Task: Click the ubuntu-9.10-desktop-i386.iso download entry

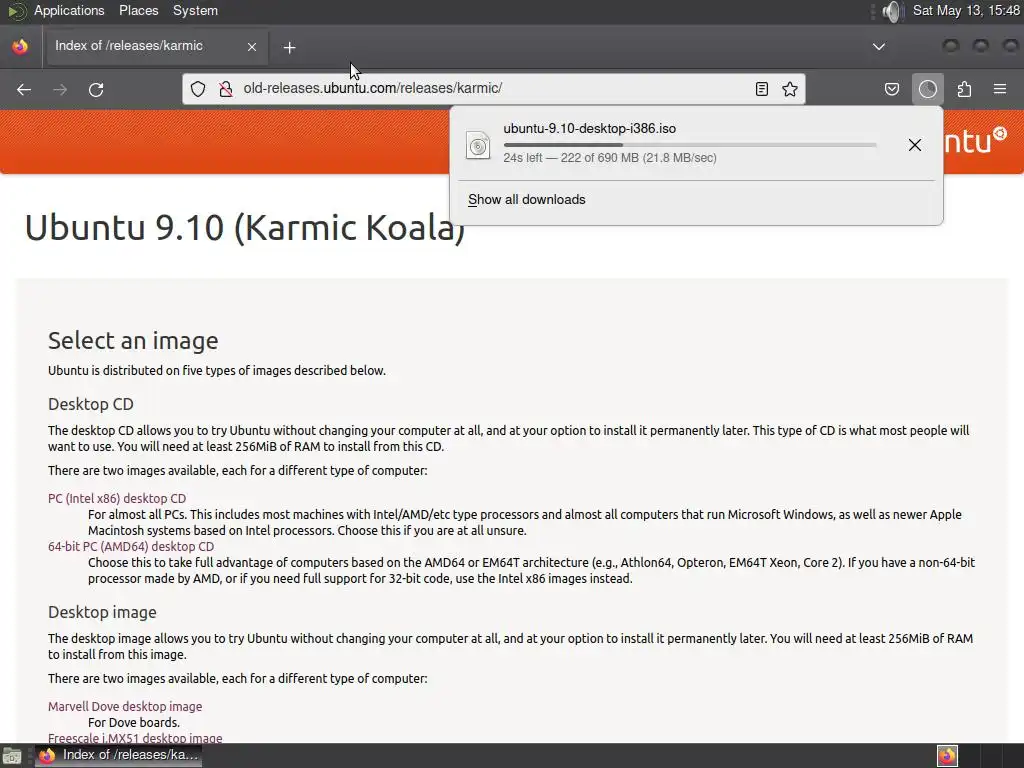Action: pyautogui.click(x=696, y=144)
